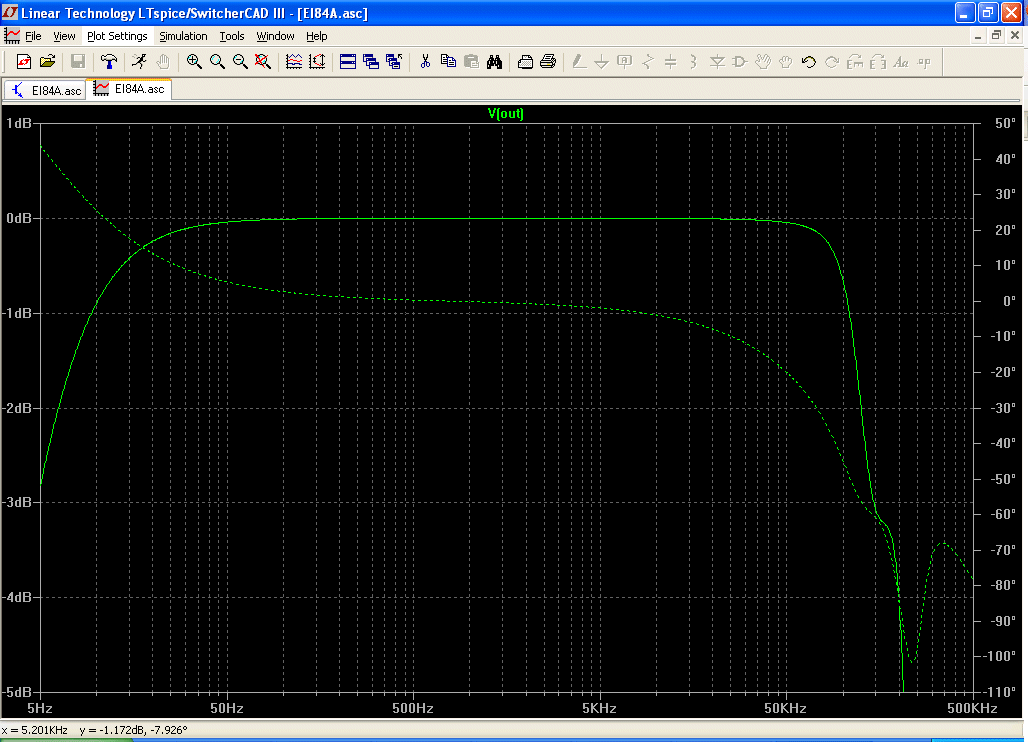Click the Undo arrow icon
This screenshot has width=1028, height=742.
click(808, 62)
